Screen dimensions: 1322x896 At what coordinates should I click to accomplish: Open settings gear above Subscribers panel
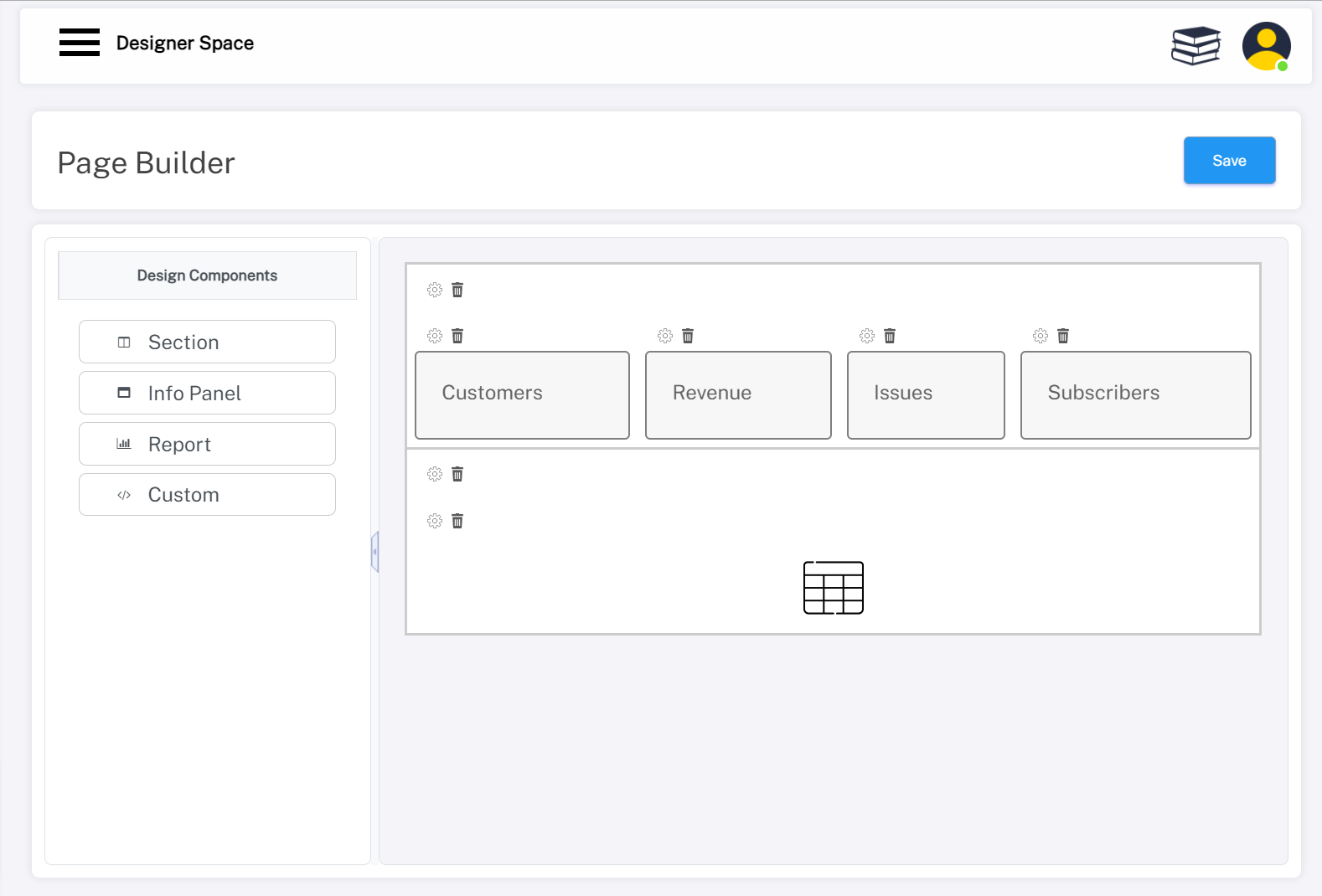click(x=1041, y=336)
